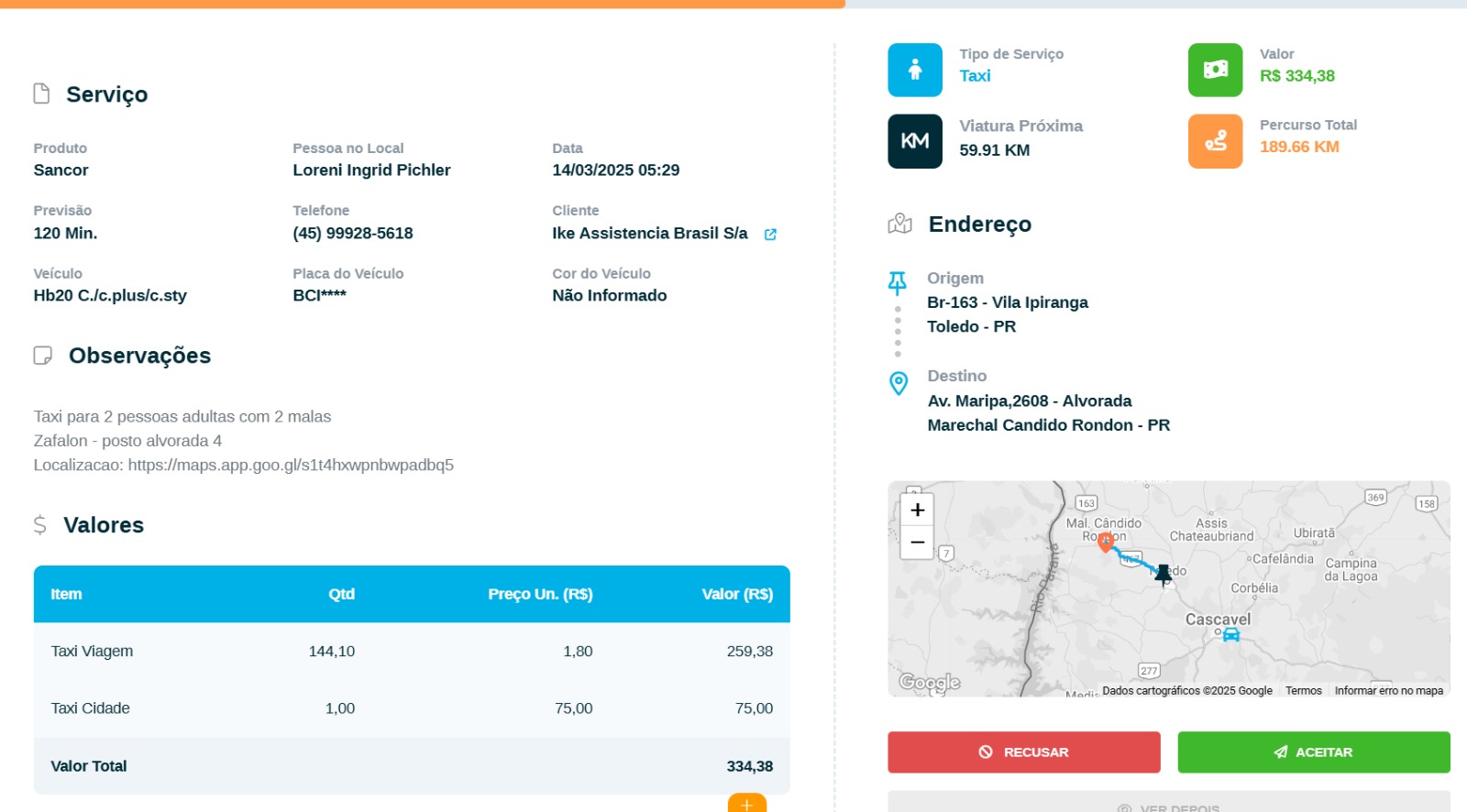Click the green money Valor icon
1467x812 pixels.
1215,70
